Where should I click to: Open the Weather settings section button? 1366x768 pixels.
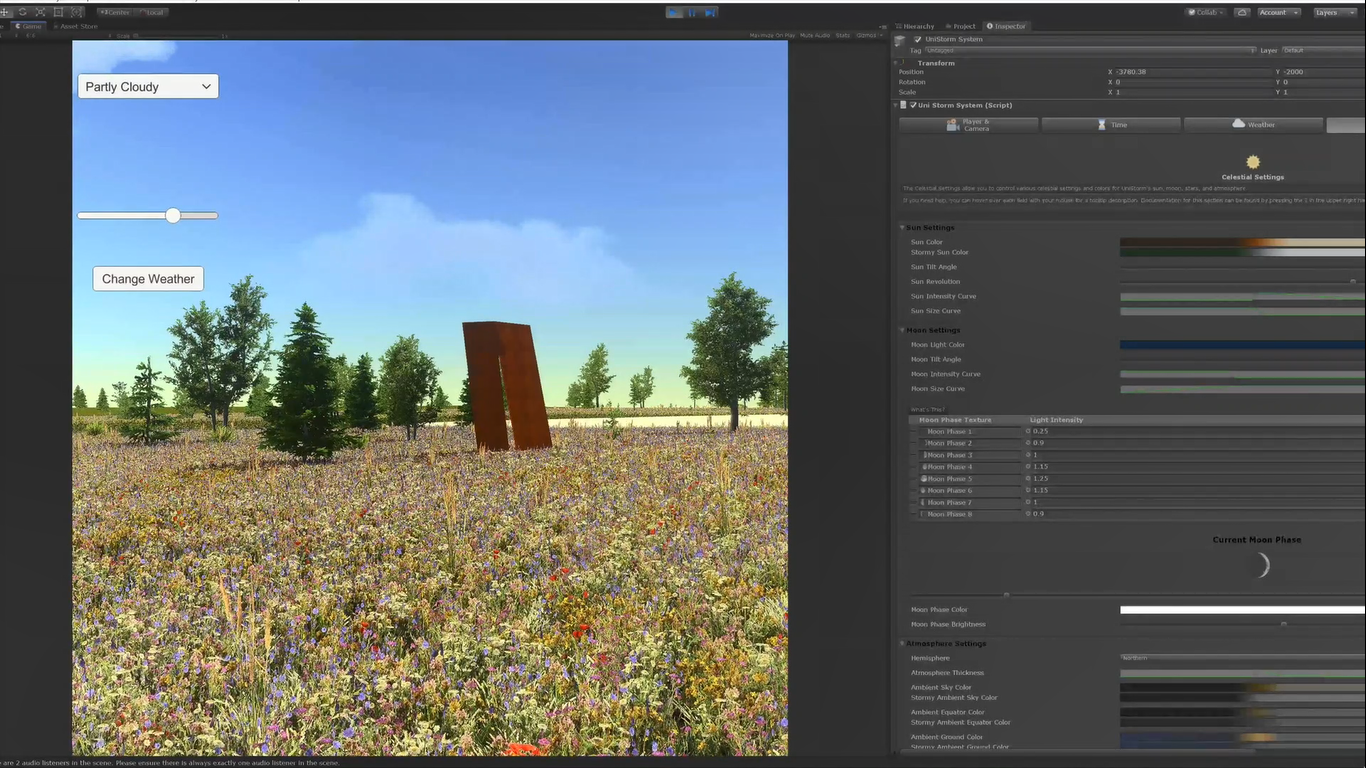[x=1254, y=125]
